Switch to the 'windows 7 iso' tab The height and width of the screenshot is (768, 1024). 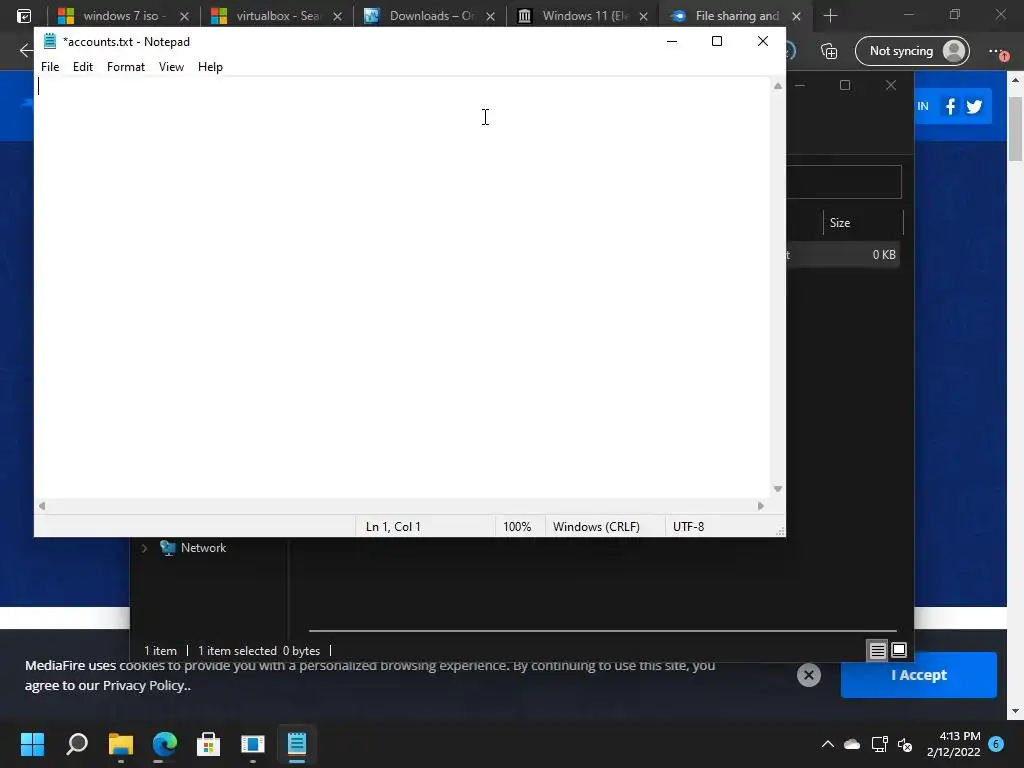(x=122, y=16)
